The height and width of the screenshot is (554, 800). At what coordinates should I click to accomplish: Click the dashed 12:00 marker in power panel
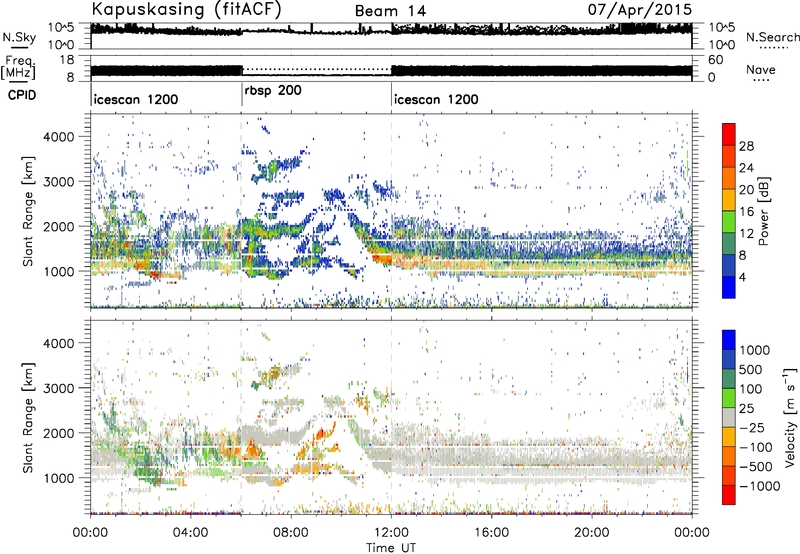(x=391, y=211)
